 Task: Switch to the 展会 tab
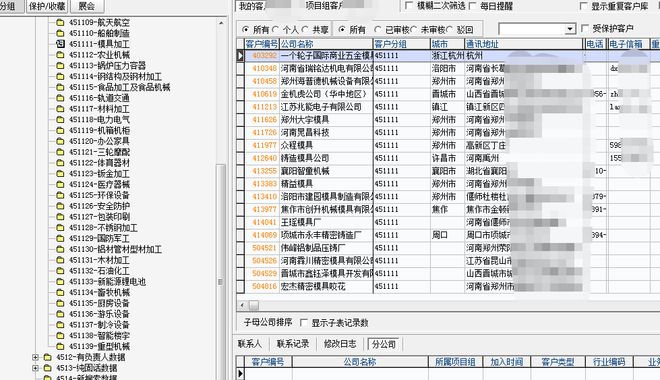87,6
